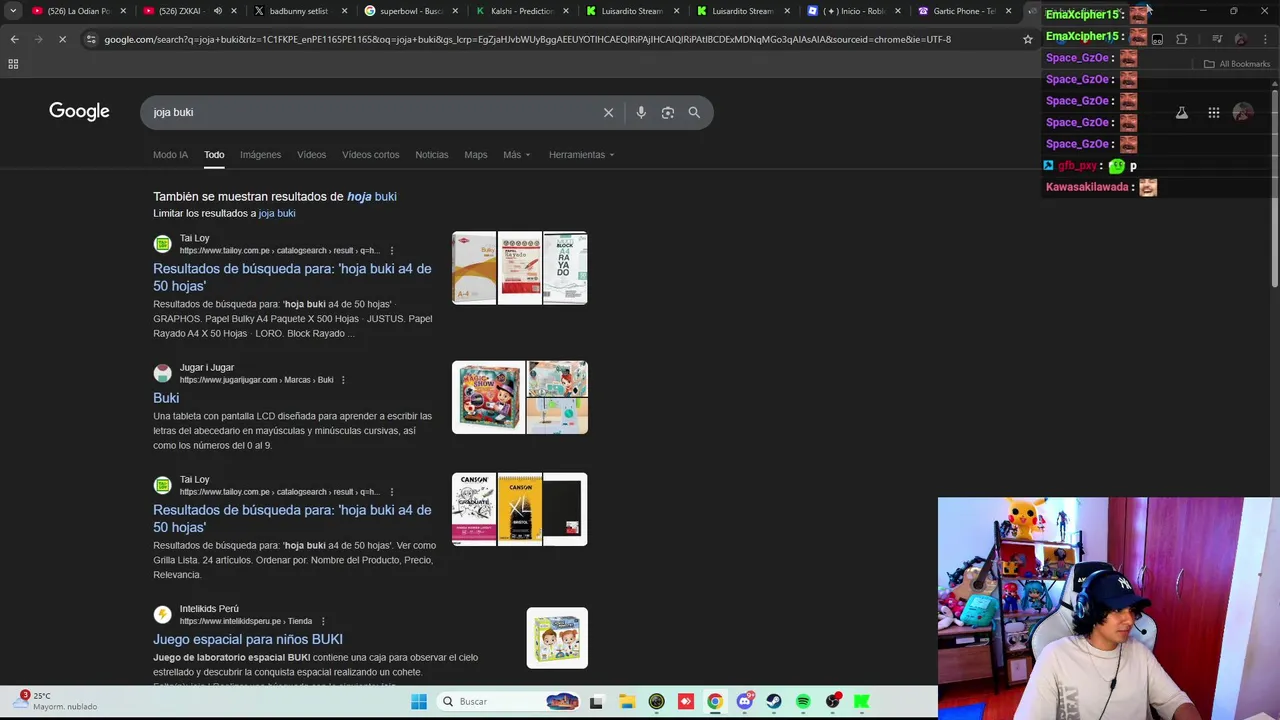Click Jugar i Jugar product image thumbnail

click(x=520, y=397)
